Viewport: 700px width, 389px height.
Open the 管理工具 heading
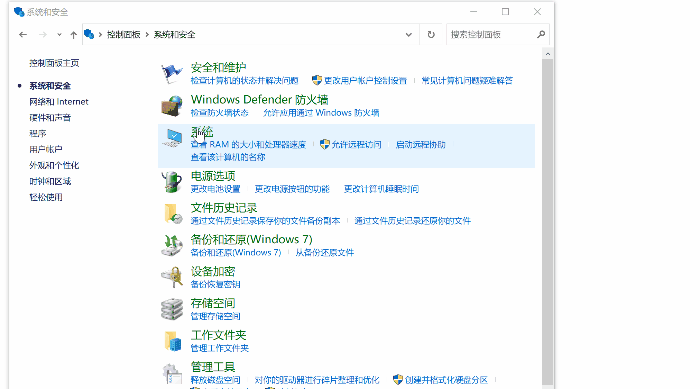coord(213,367)
